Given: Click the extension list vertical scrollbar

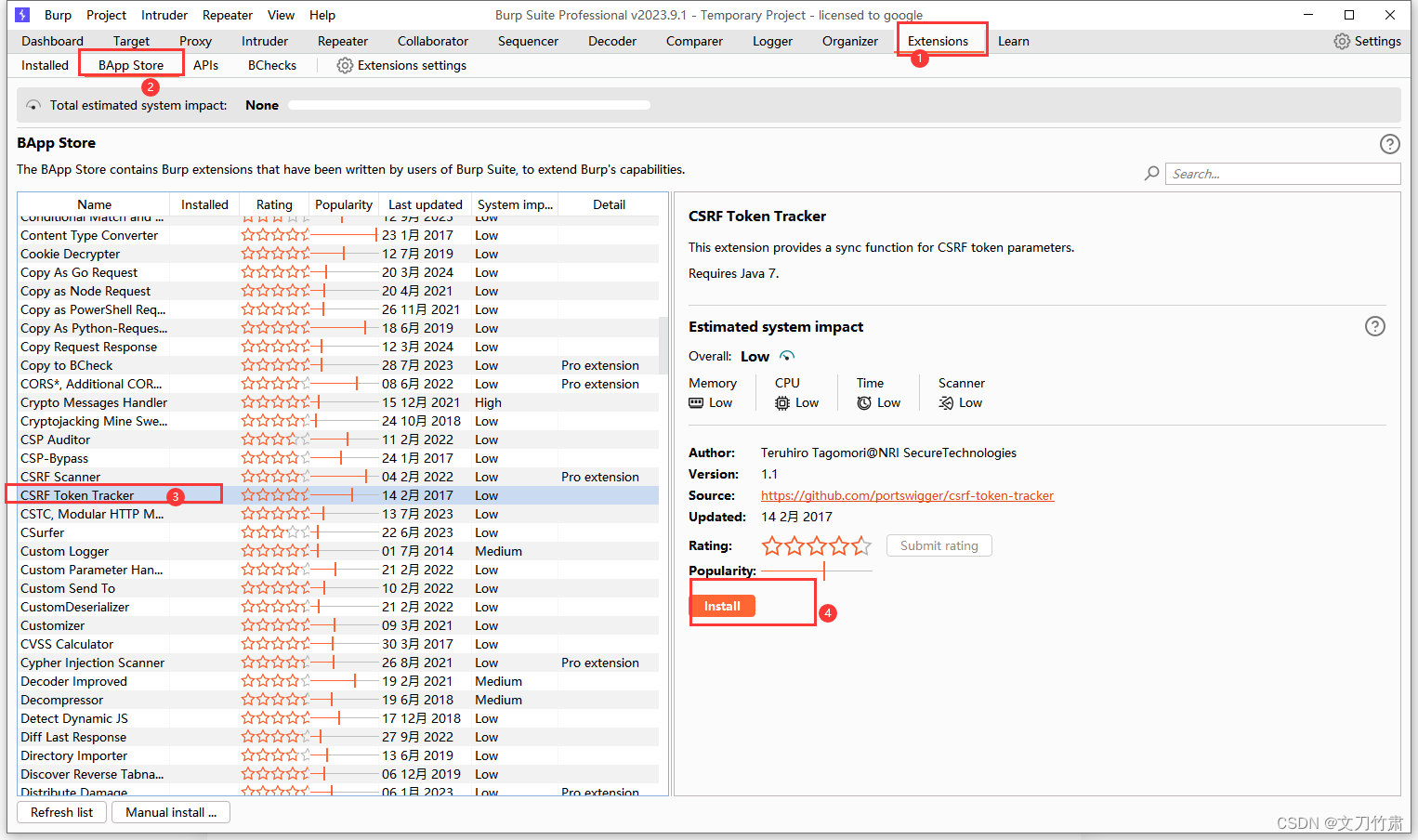Looking at the screenshot, I should [x=663, y=344].
